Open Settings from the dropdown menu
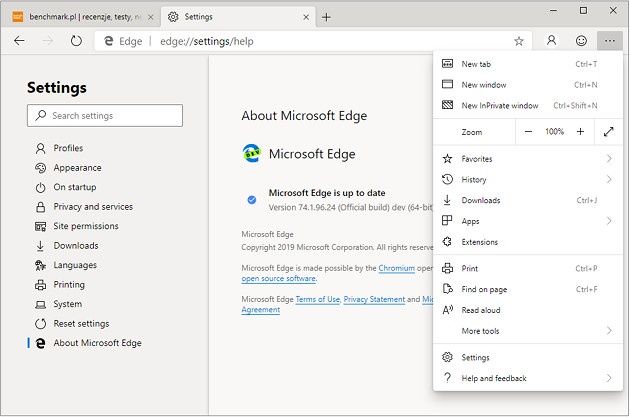This screenshot has height=417, width=630. tap(528, 358)
